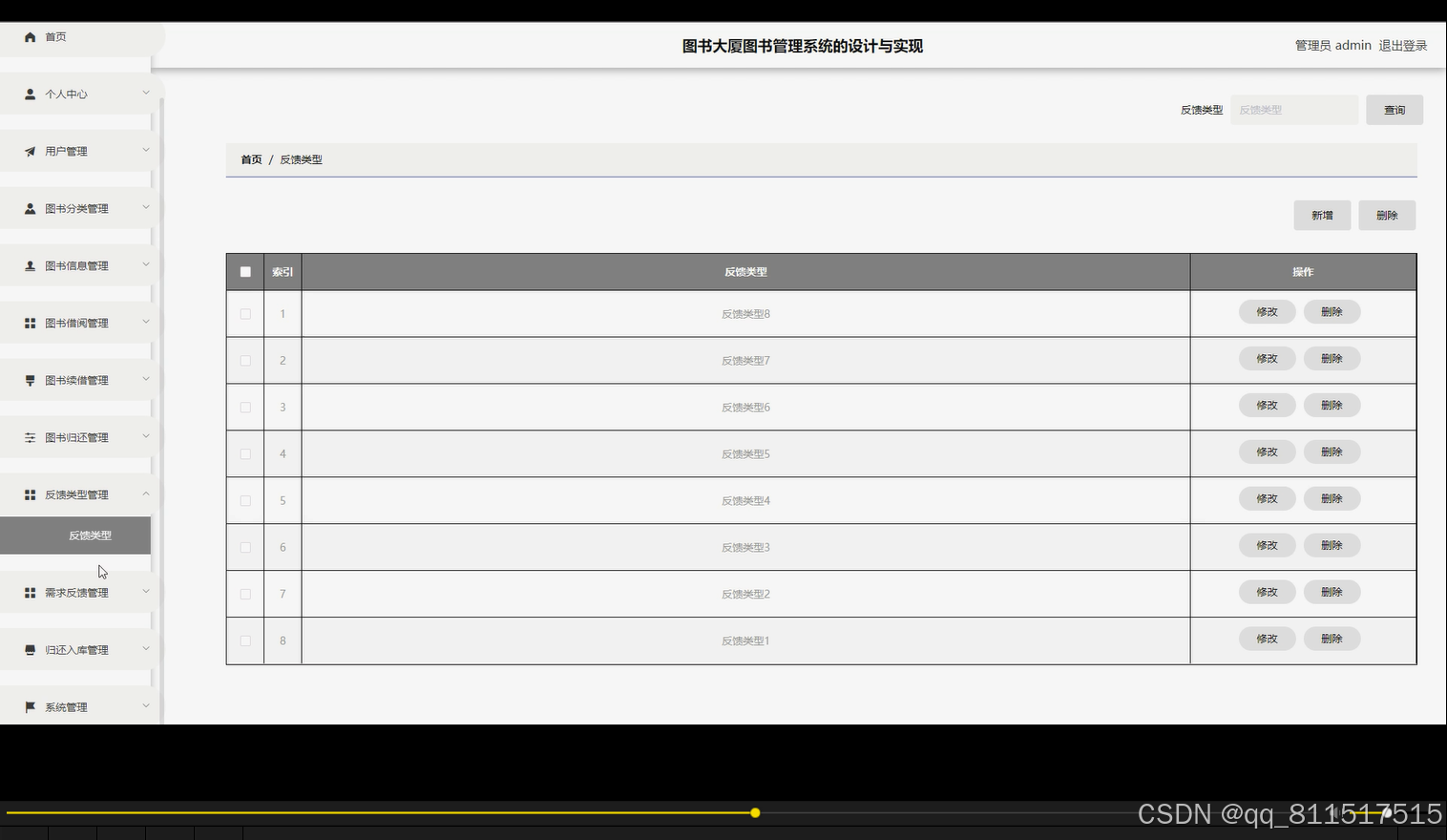Focus the 反馈类型 search input field
Image resolution: width=1447 pixels, height=840 pixels.
point(1294,110)
